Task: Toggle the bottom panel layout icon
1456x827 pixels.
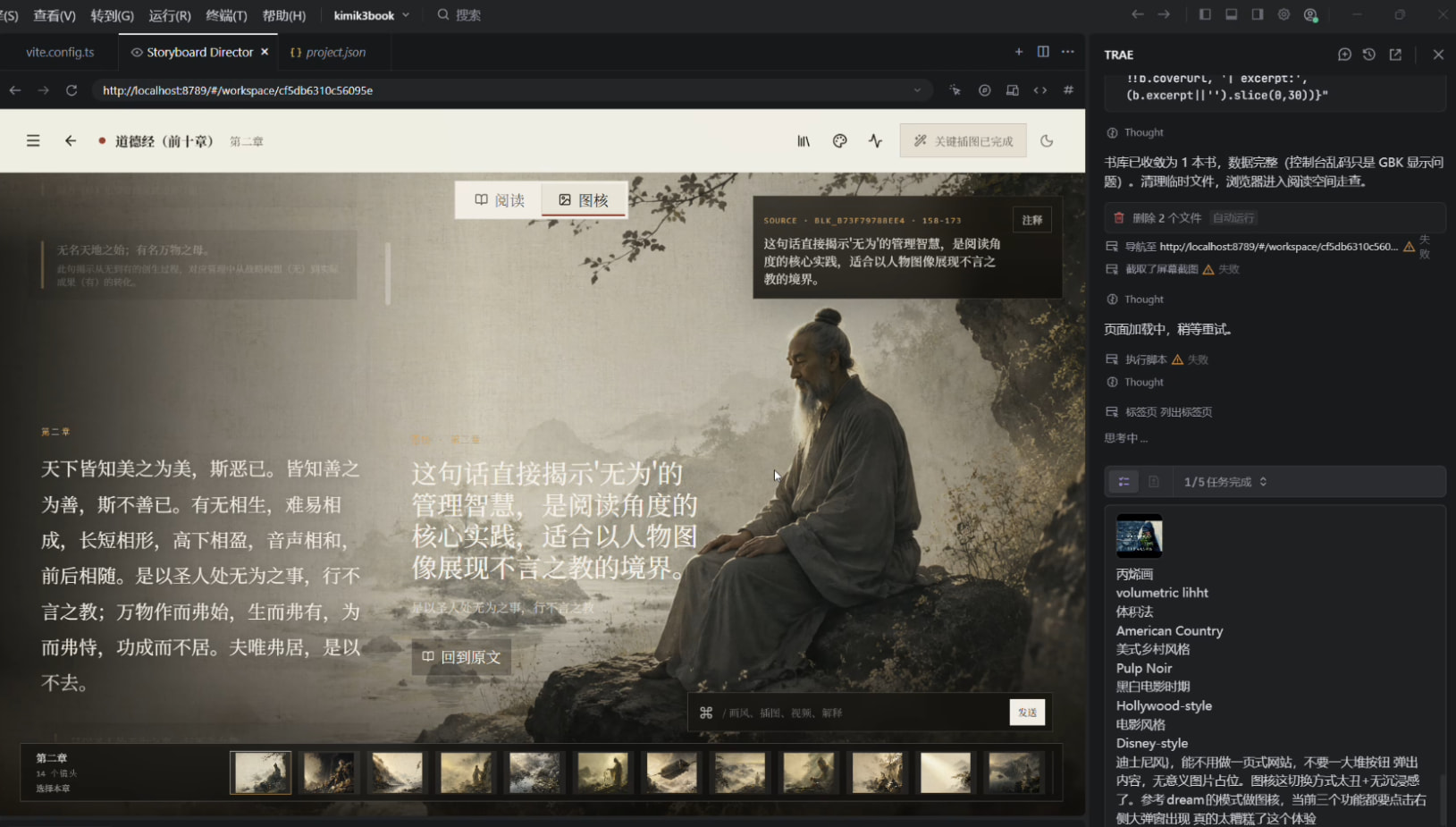Action: 1231,14
